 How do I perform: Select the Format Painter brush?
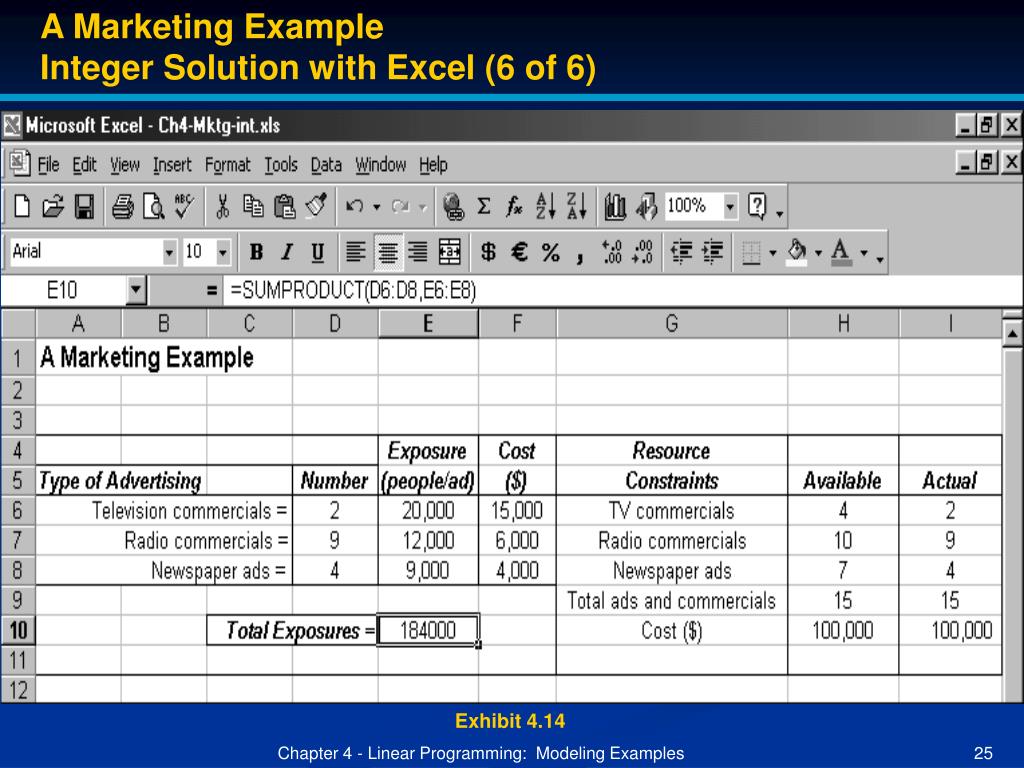pyautogui.click(x=317, y=207)
